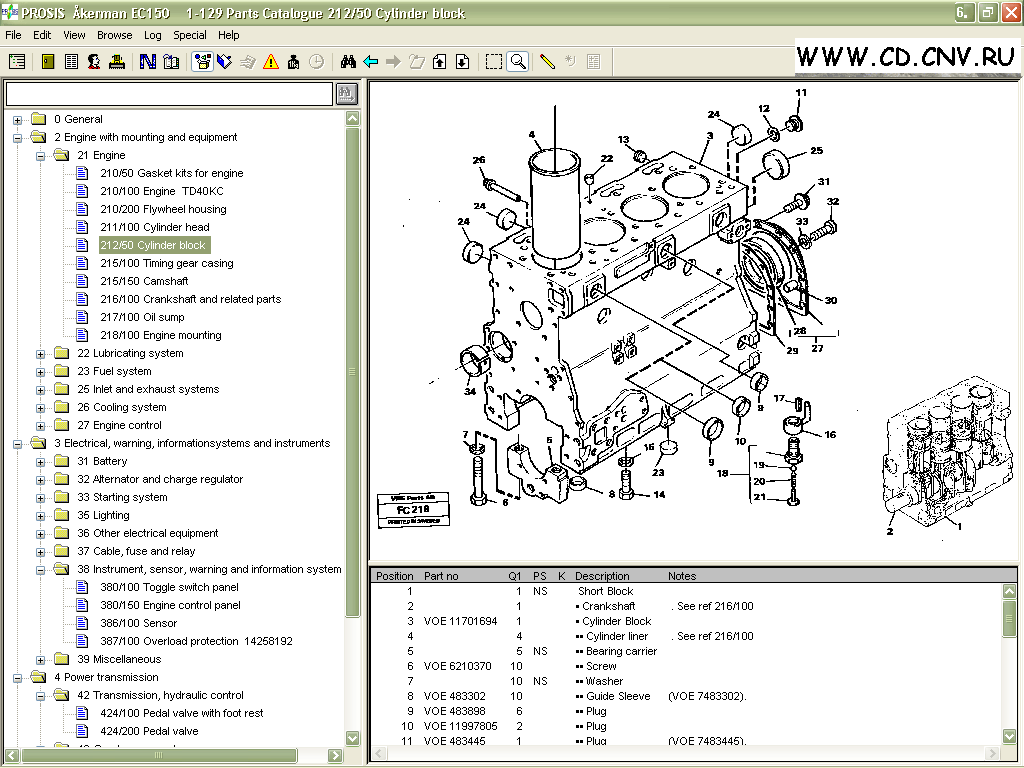Viewport: 1024px width, 768px height.
Task: Select 424/100 Pedal valve with foot rest
Action: (x=182, y=713)
